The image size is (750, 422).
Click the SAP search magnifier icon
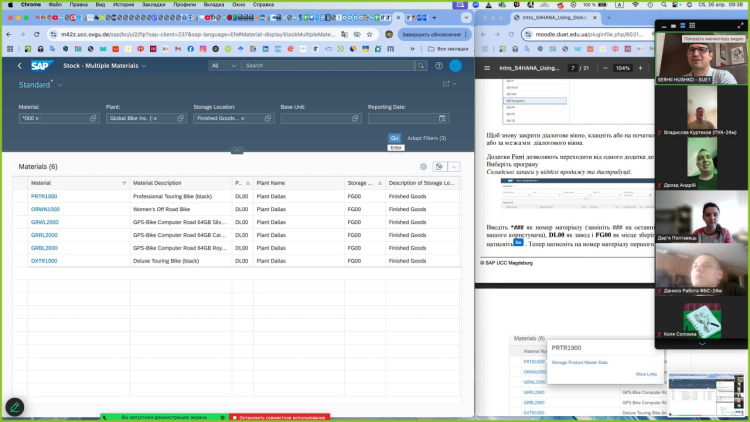(421, 65)
